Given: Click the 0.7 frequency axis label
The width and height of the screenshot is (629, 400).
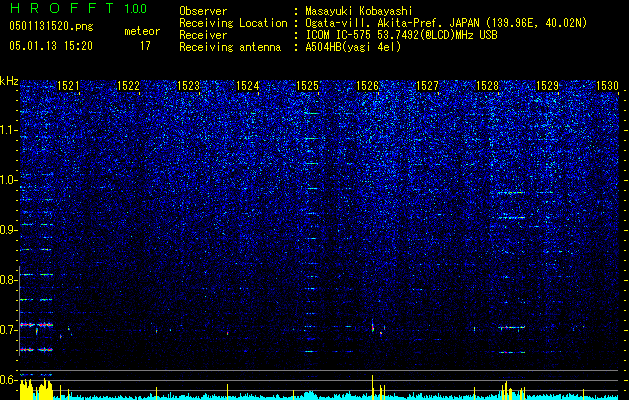Looking at the screenshot, I should (9, 329).
